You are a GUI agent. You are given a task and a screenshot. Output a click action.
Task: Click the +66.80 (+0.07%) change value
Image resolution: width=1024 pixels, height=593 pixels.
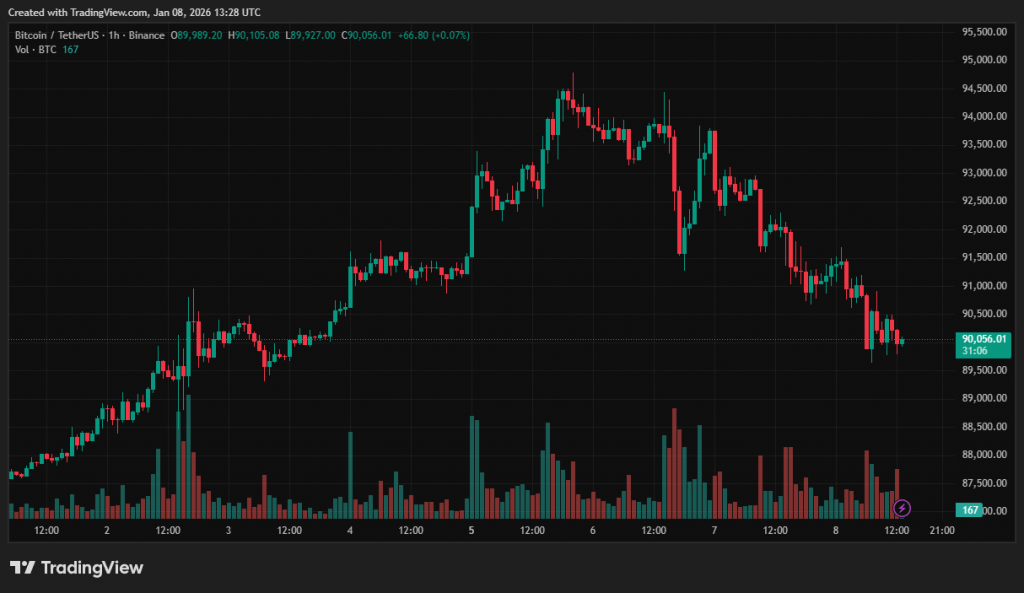434,35
